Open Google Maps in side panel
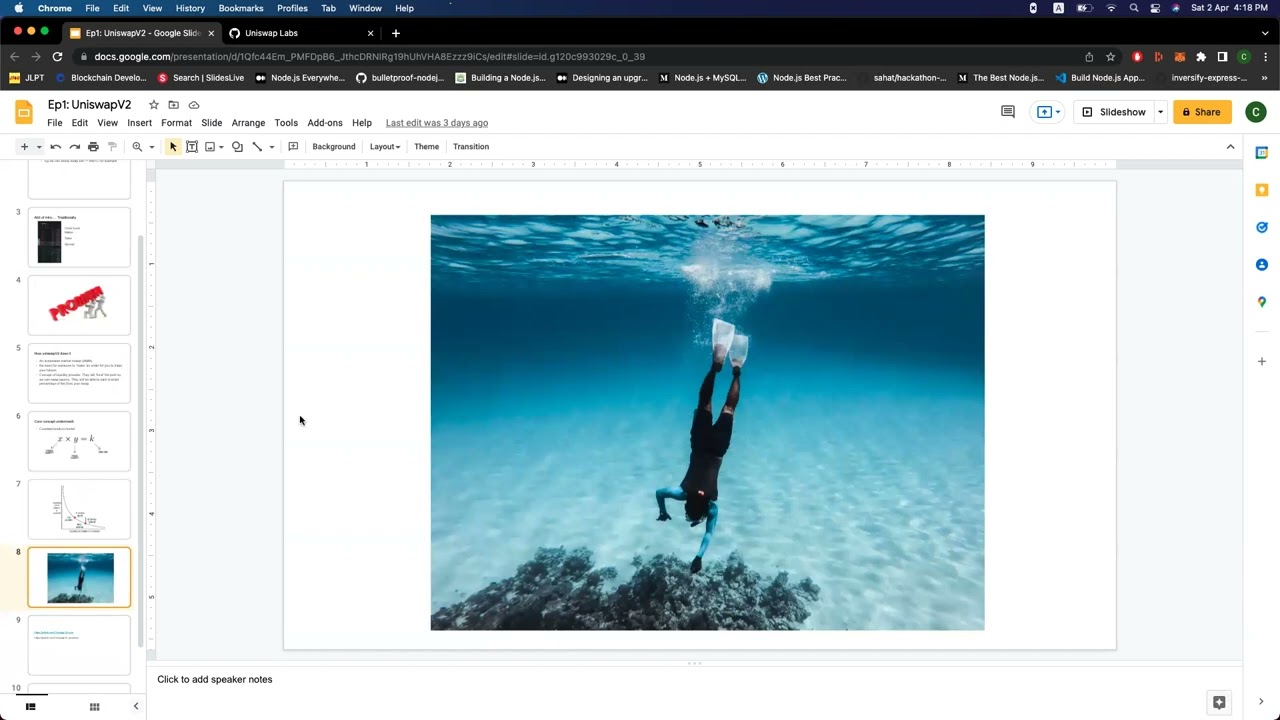The width and height of the screenshot is (1280, 720). point(1262,302)
